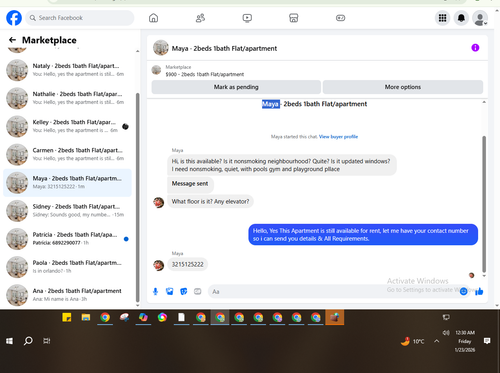Click the back arrow beside Marketplace
This screenshot has height=373, width=500.
pyautogui.click(x=12, y=40)
